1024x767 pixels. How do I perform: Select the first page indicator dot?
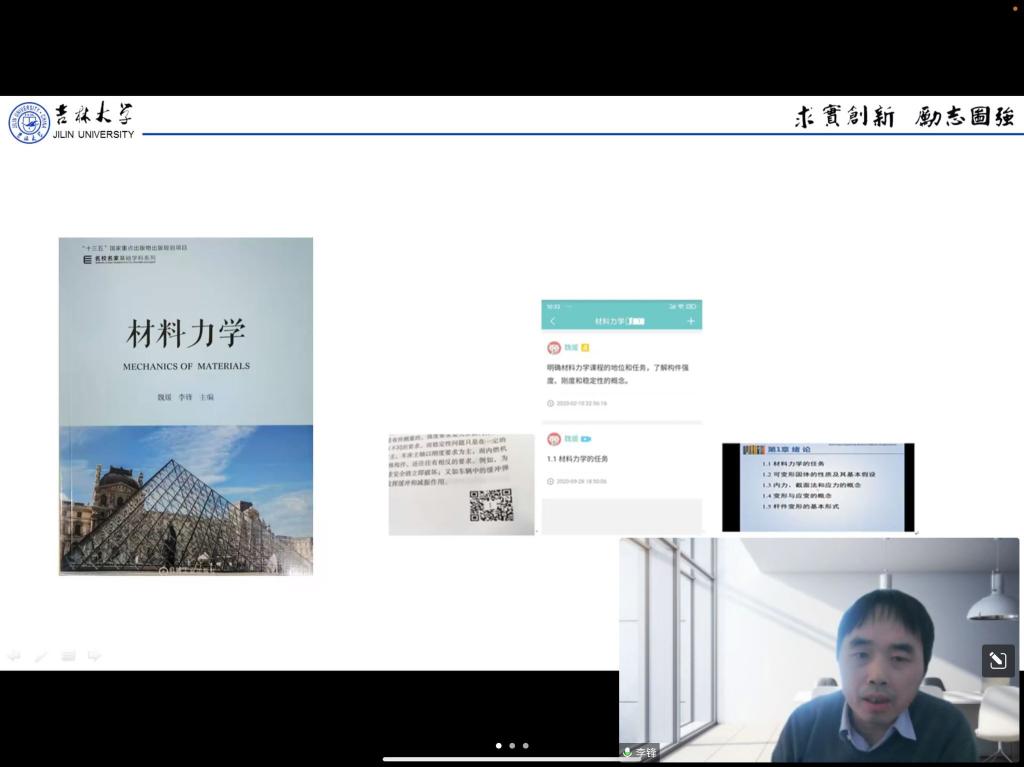[498, 745]
